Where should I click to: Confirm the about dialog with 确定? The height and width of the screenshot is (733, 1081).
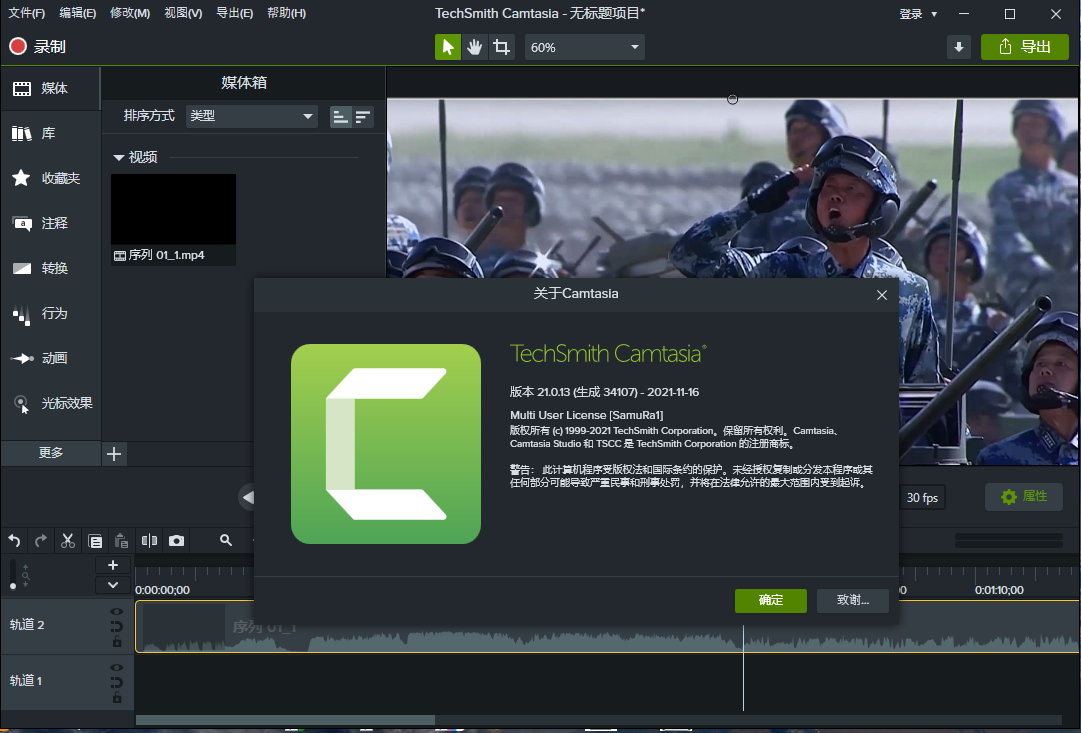(x=771, y=601)
